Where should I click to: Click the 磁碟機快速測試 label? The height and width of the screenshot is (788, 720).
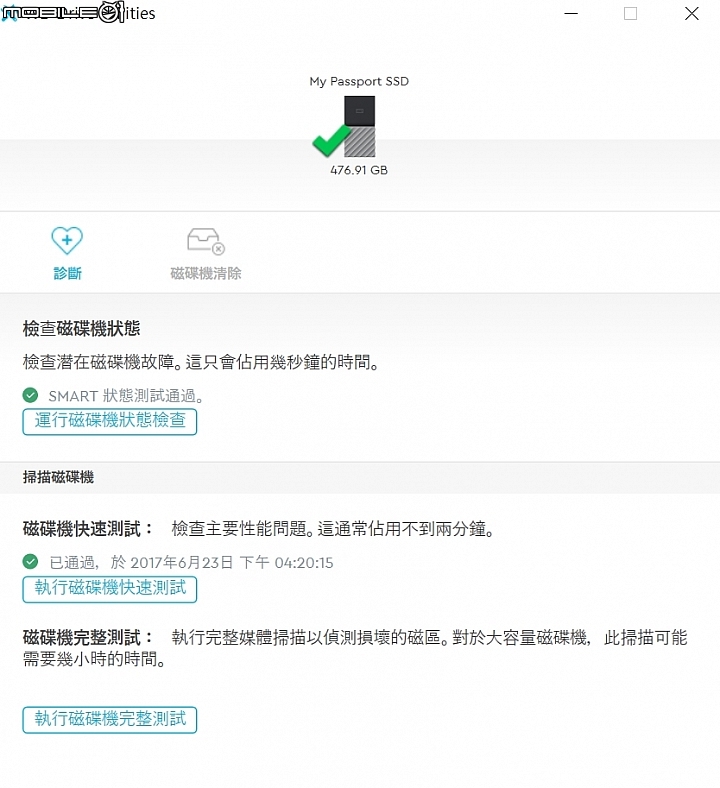point(87,529)
